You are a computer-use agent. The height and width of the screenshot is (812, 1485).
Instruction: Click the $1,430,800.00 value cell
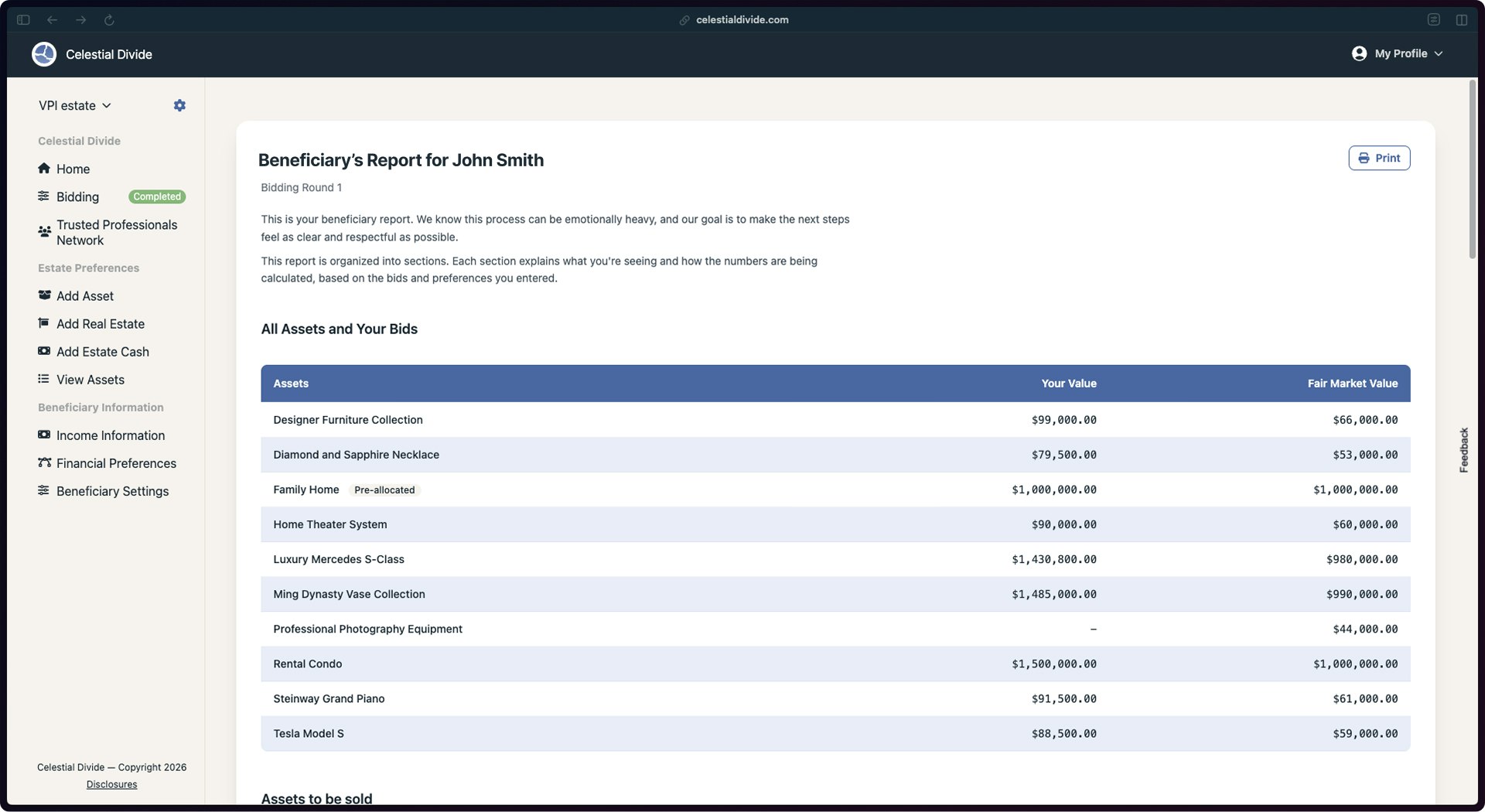click(1054, 558)
